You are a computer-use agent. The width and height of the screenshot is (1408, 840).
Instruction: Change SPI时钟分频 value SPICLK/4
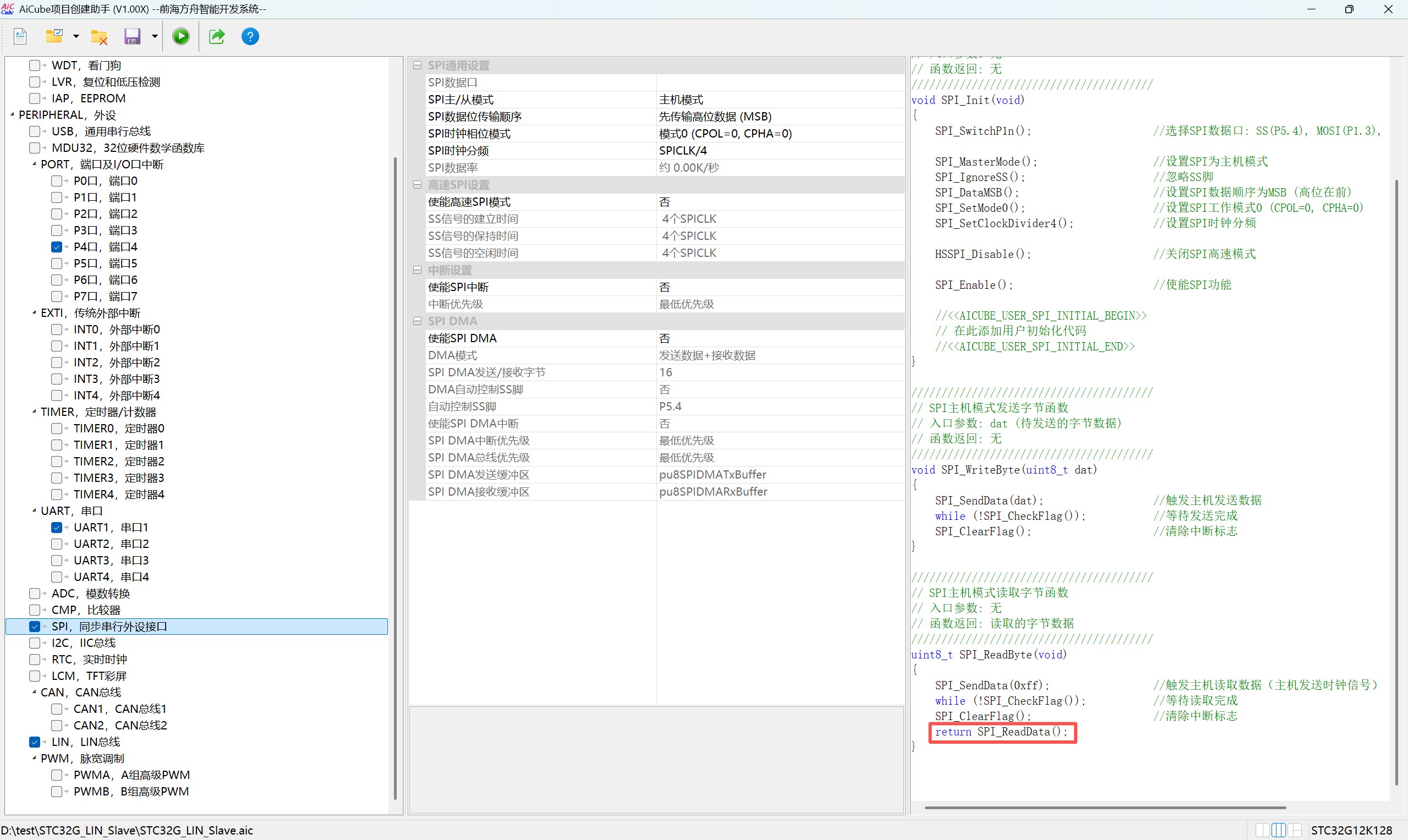780,151
